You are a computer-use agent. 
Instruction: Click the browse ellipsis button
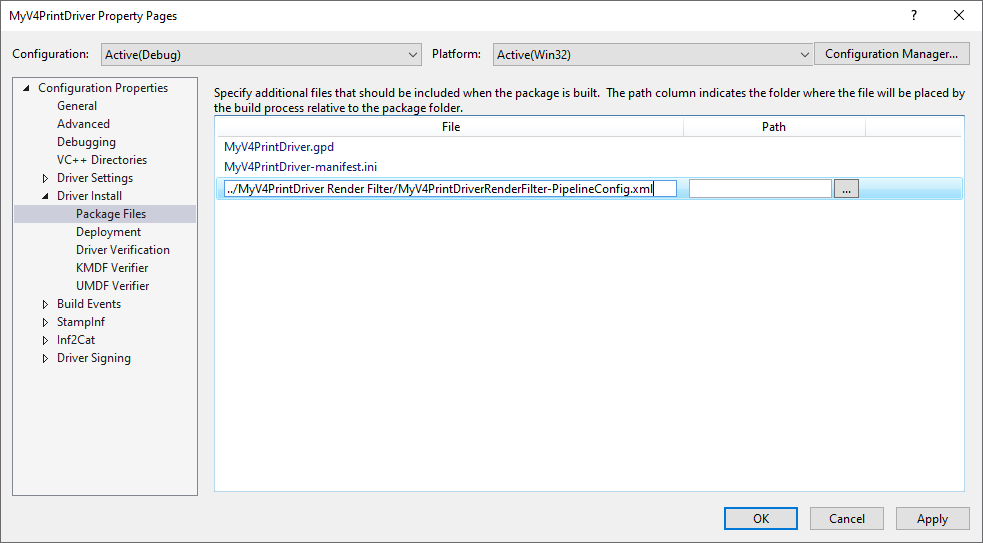pos(846,189)
